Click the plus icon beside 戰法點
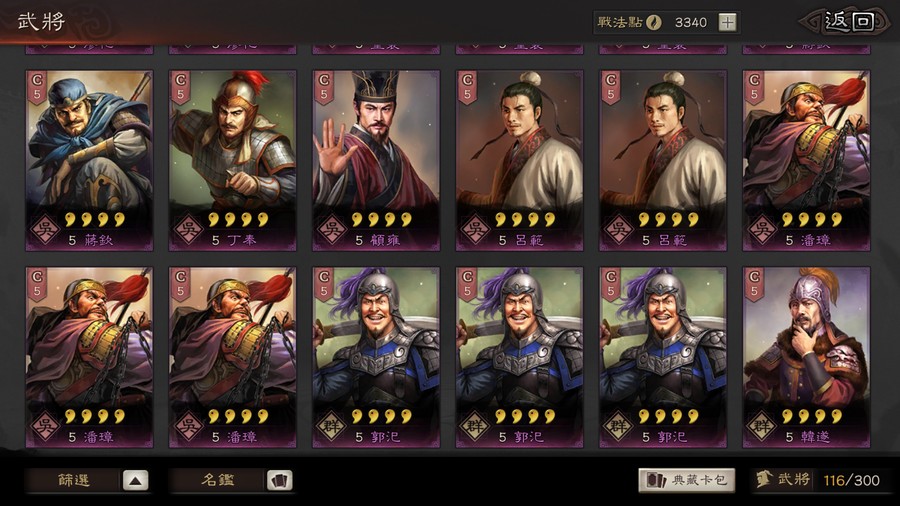Image resolution: width=900 pixels, height=506 pixels. (727, 23)
